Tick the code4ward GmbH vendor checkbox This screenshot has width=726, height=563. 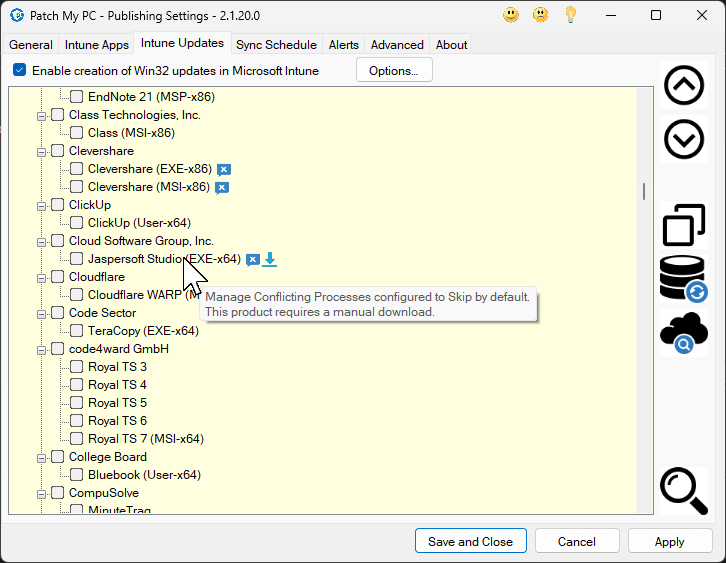tap(57, 349)
